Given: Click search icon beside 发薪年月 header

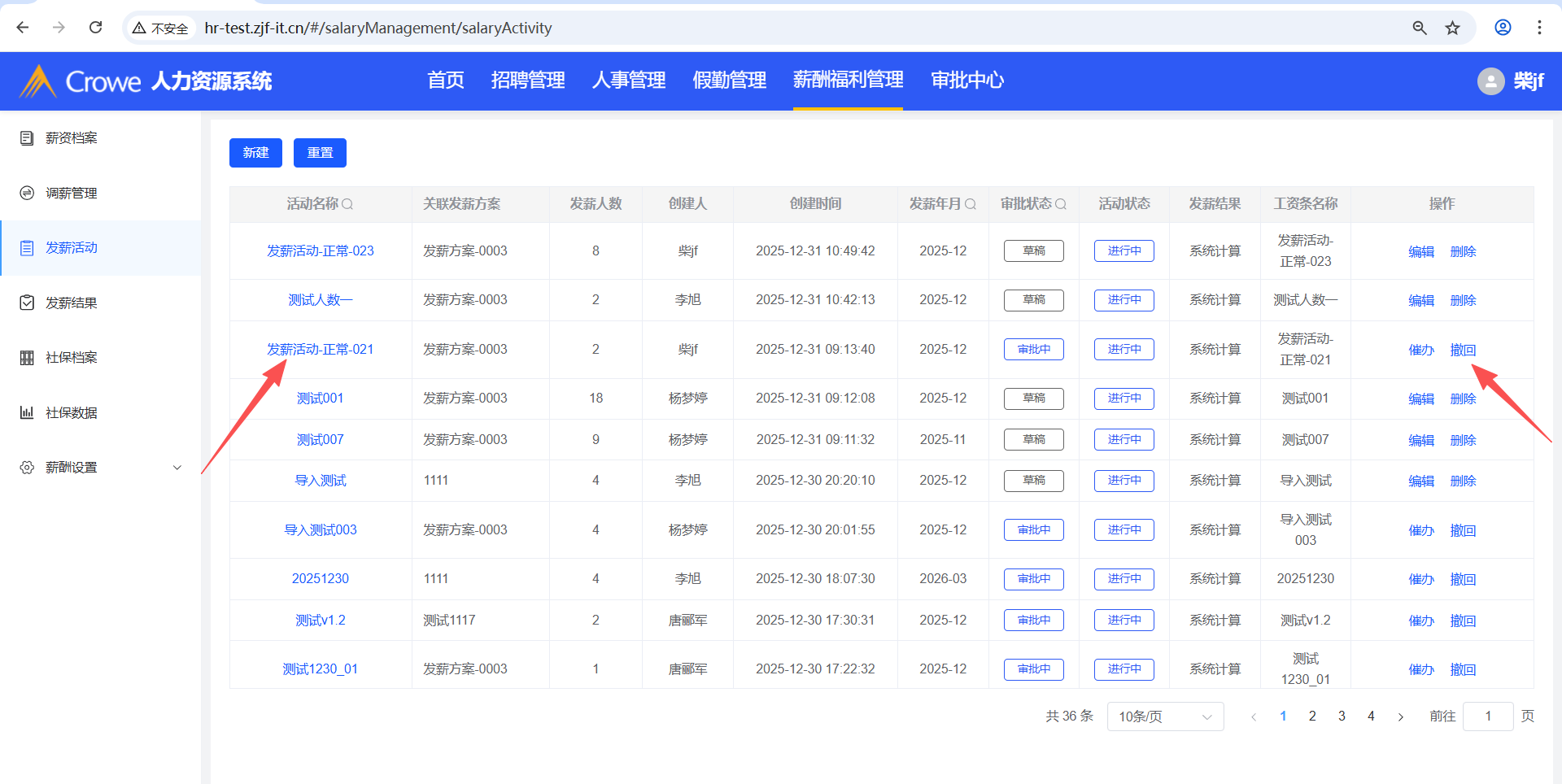Looking at the screenshot, I should [x=971, y=204].
